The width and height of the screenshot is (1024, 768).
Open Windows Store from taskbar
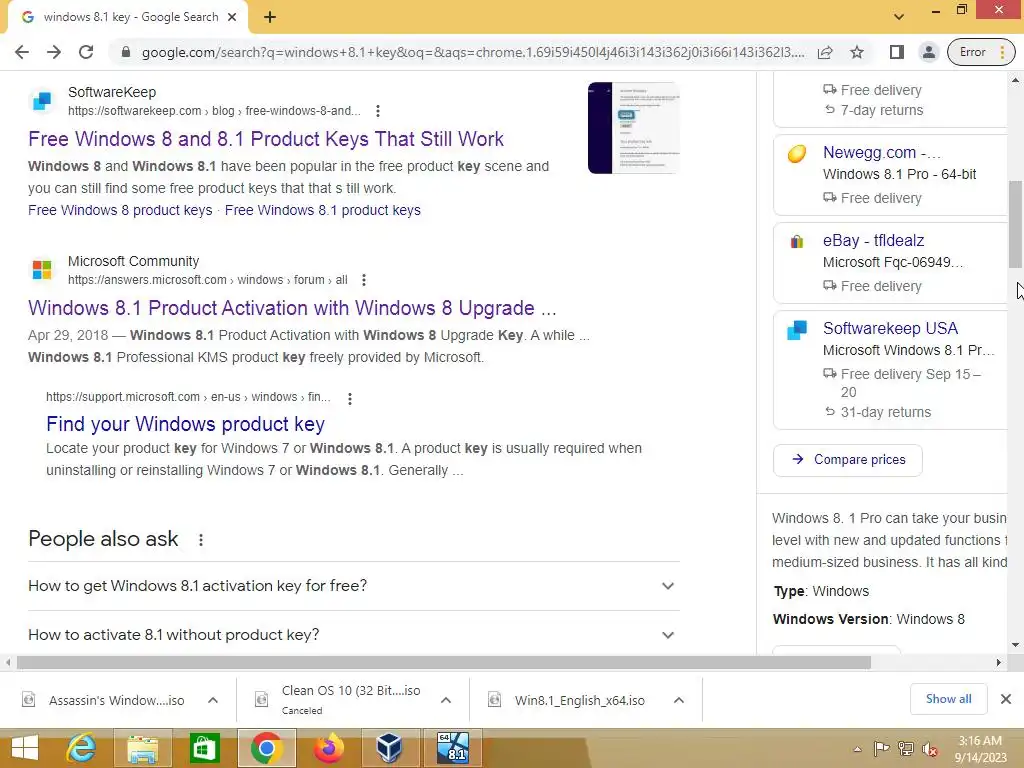point(204,748)
